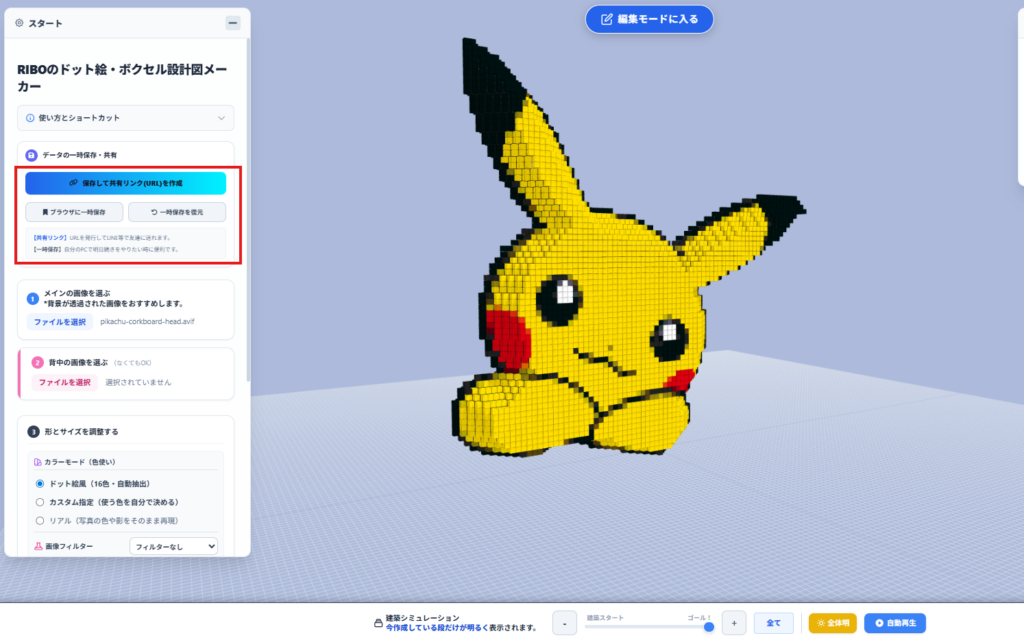
Task: Click the lock icon beside 建築シミュレーション
Action: pyautogui.click(x=378, y=623)
